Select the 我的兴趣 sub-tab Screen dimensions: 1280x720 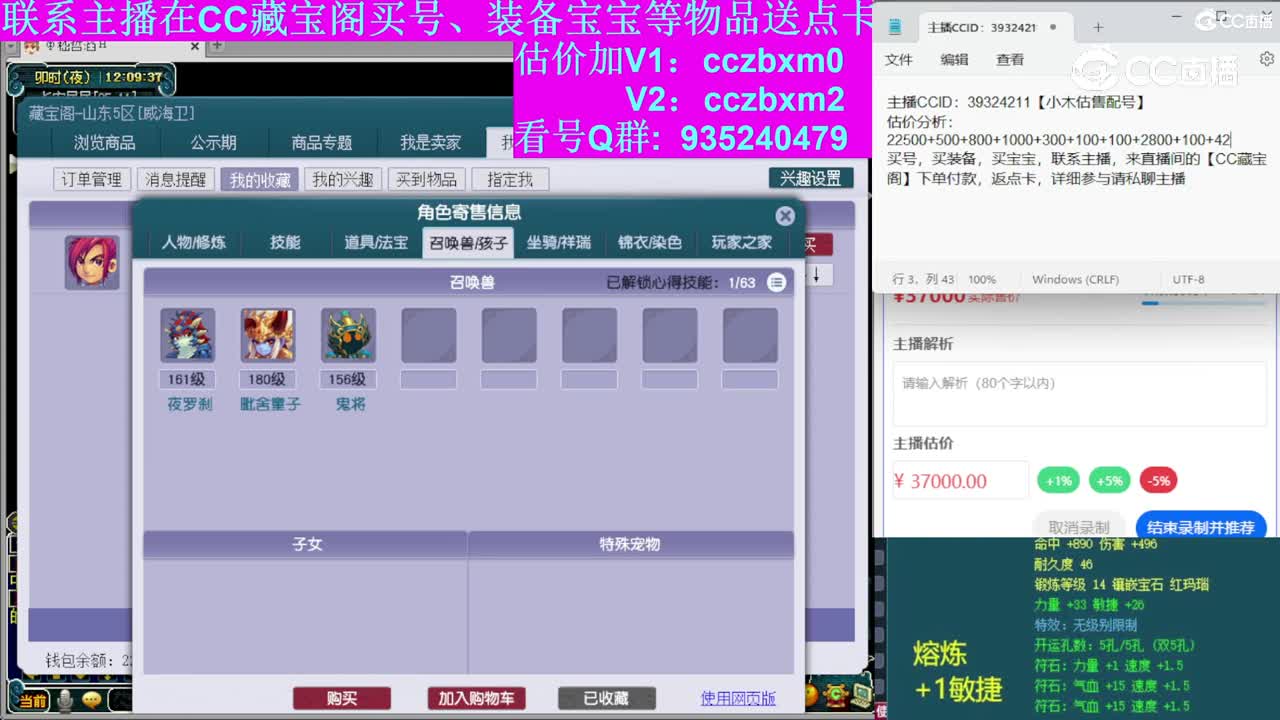342,179
